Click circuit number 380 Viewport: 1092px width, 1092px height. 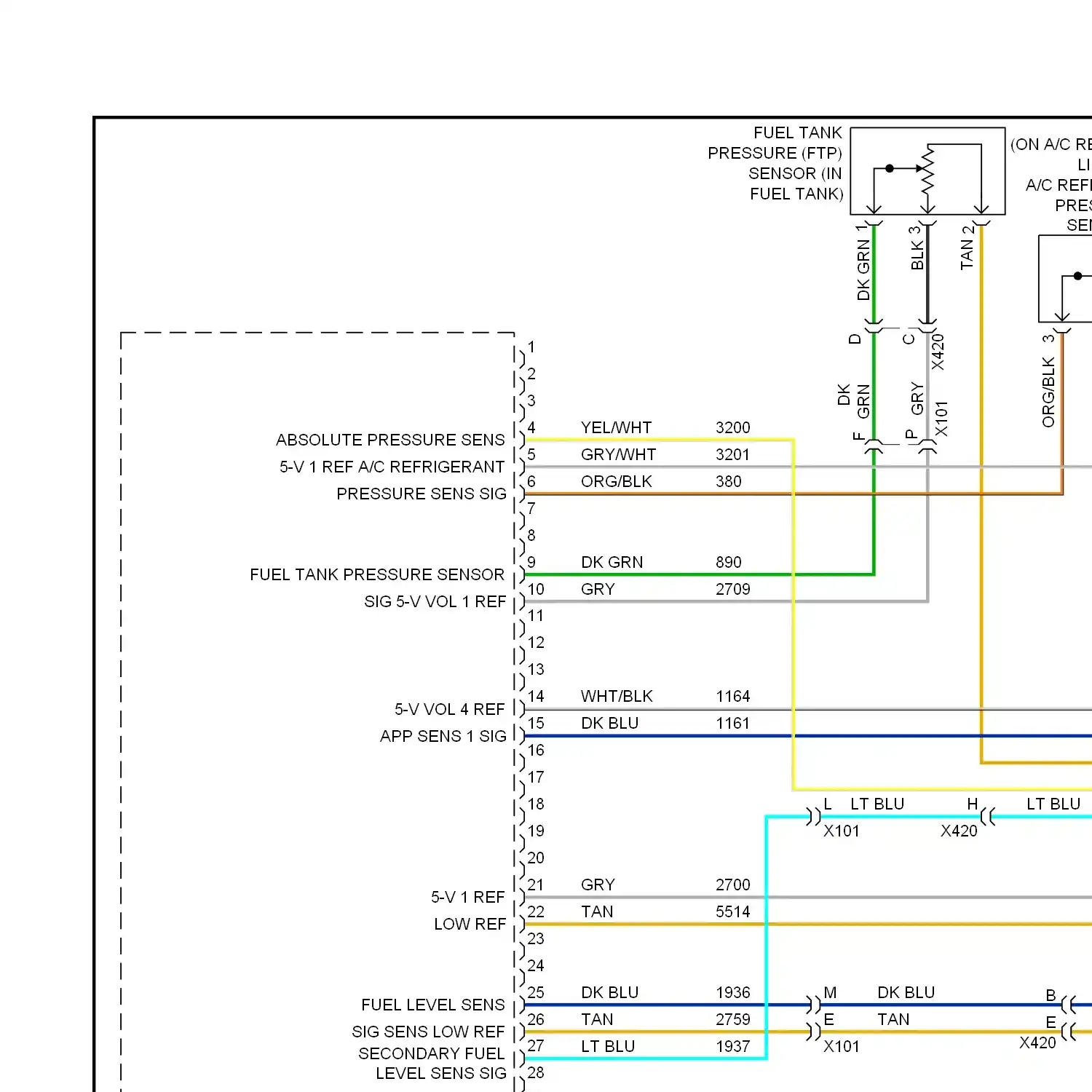point(728,481)
